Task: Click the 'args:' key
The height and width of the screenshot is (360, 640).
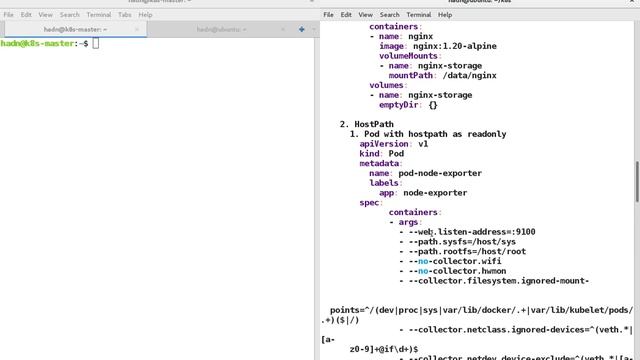Action: [410, 222]
